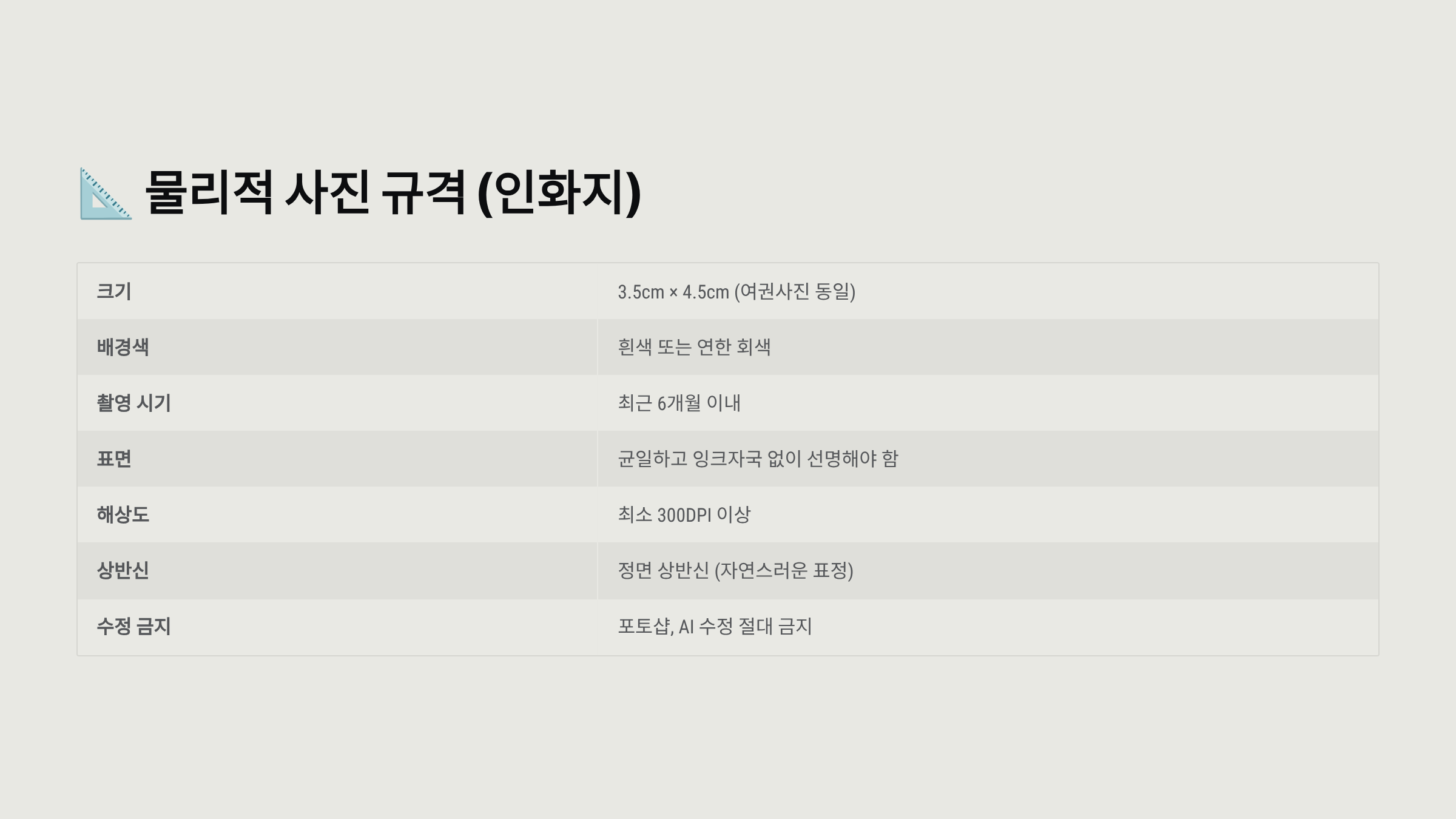
Task: Click the 균일하고 잉크자국 없이 선명해야 함 text
Action: click(x=758, y=459)
